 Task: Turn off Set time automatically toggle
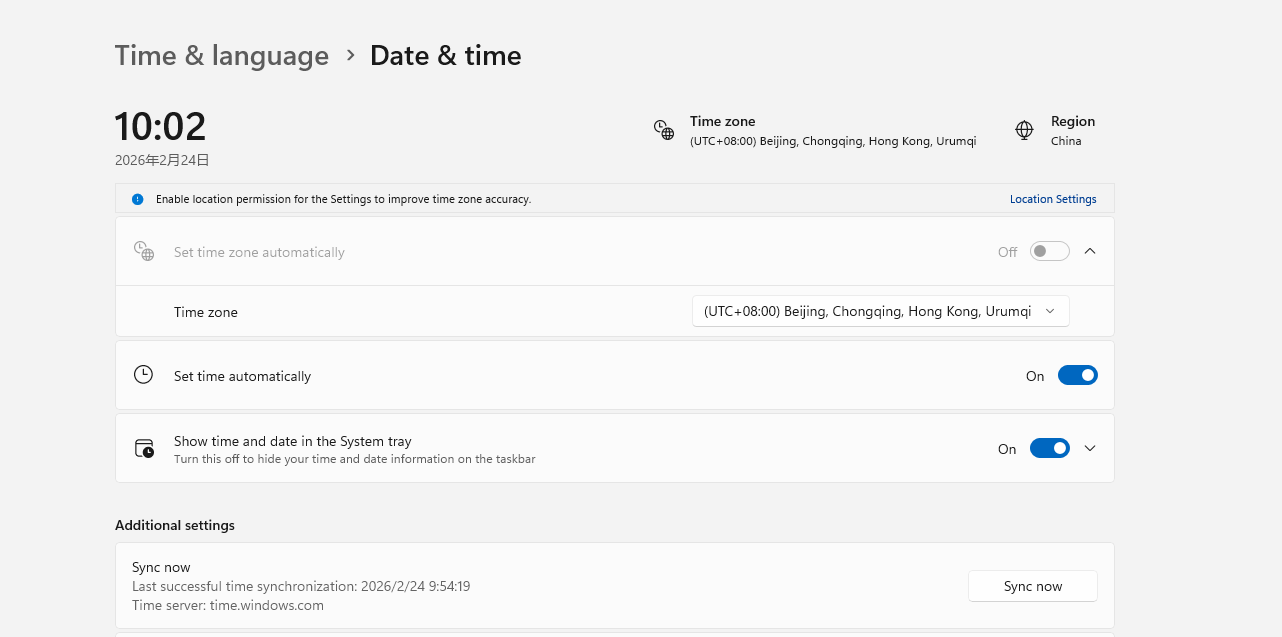pyautogui.click(x=1077, y=375)
